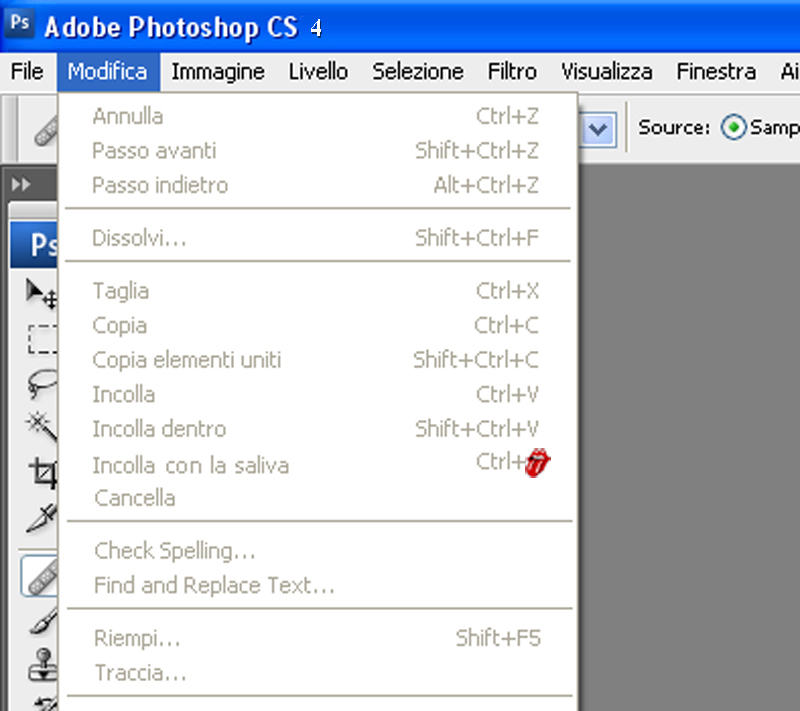This screenshot has width=800, height=711.
Task: Choose Copia elementi uniti entry
Action: [x=317, y=360]
